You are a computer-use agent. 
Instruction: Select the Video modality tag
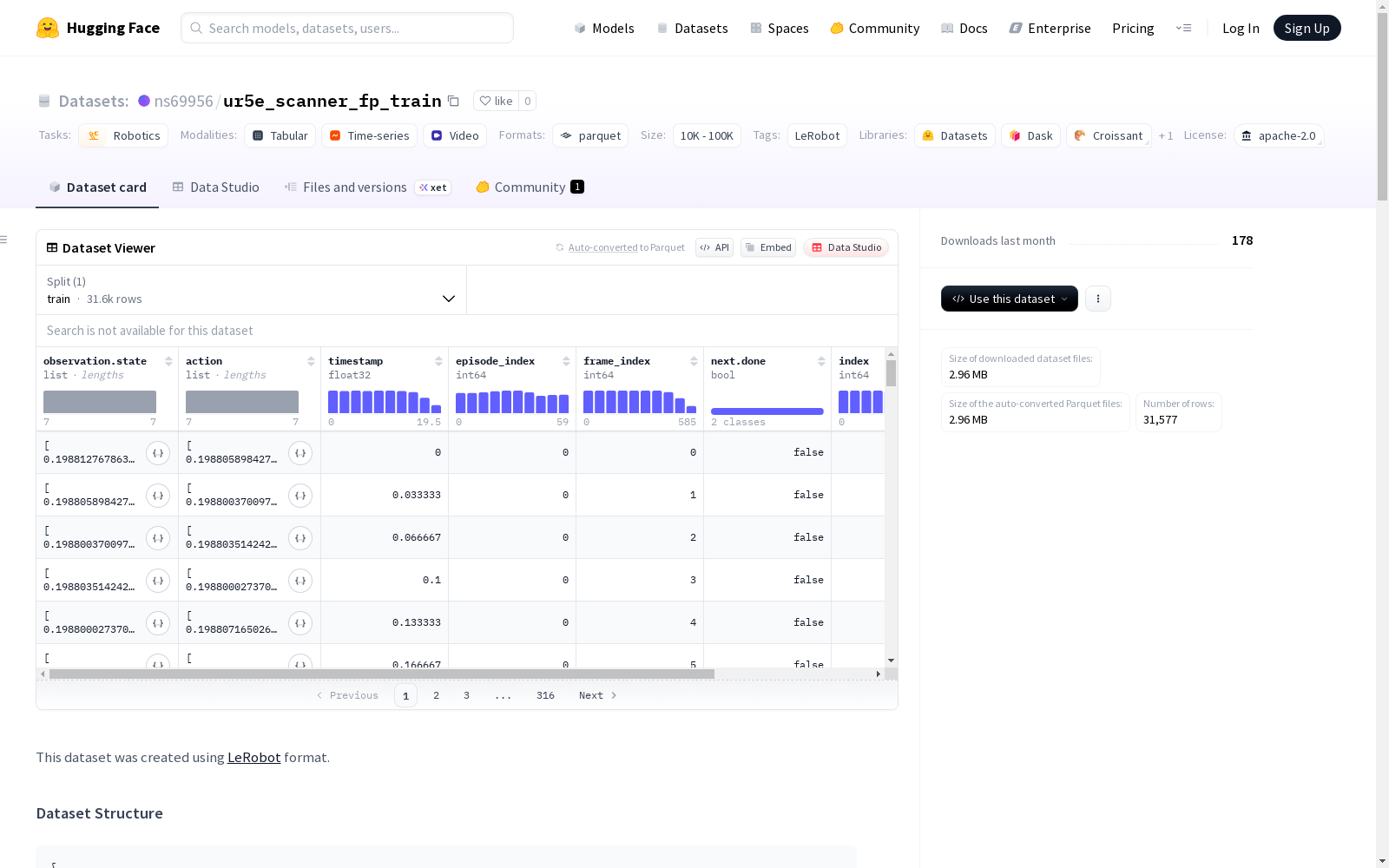(455, 135)
